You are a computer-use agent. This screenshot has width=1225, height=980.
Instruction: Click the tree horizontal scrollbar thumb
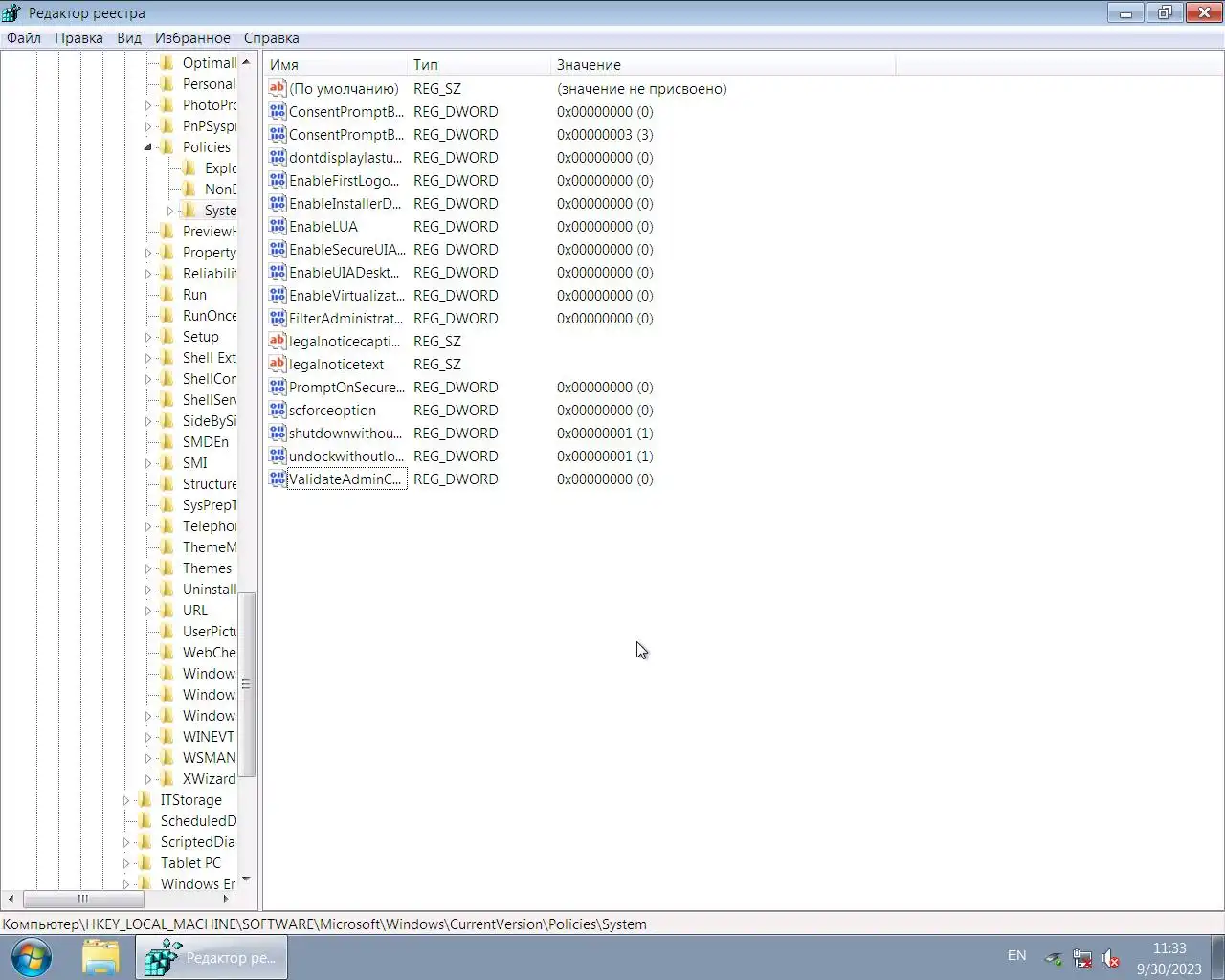(x=83, y=900)
